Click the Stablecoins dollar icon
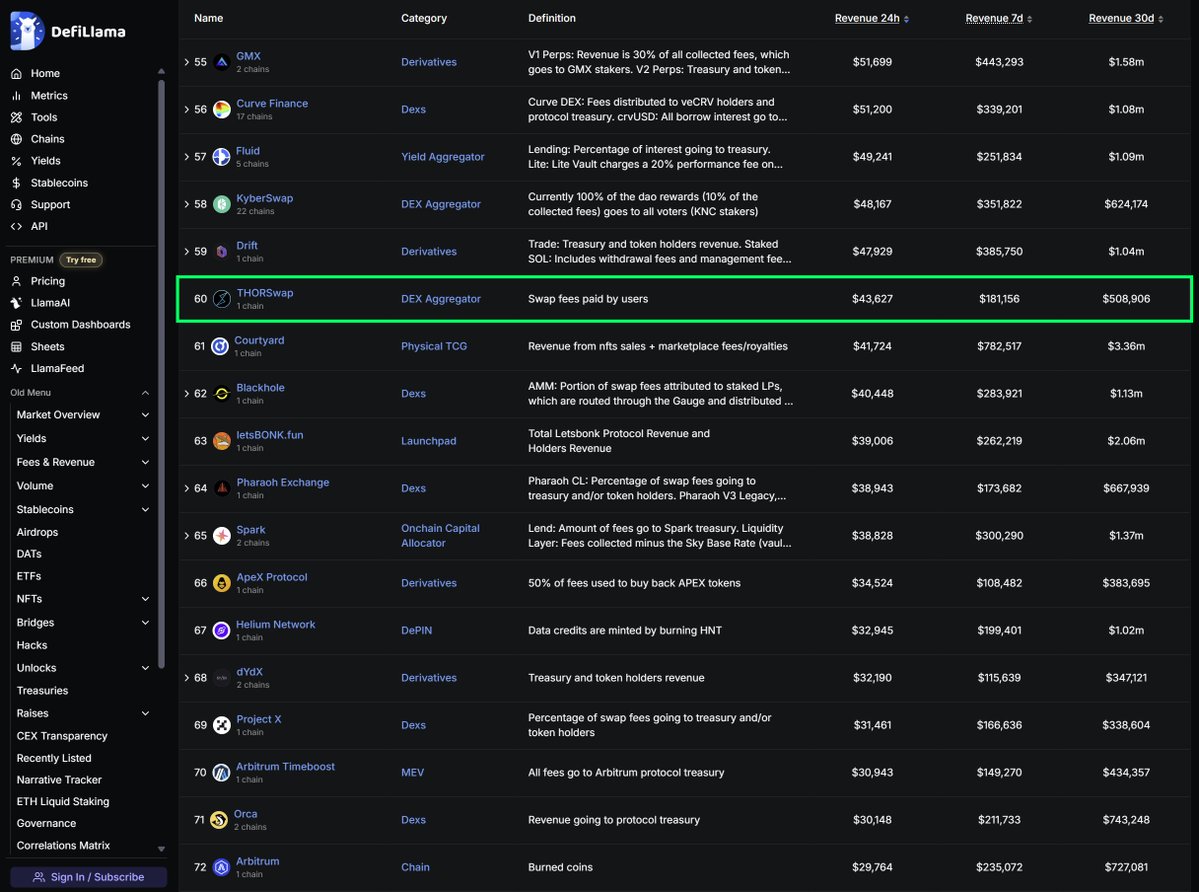 pos(16,183)
